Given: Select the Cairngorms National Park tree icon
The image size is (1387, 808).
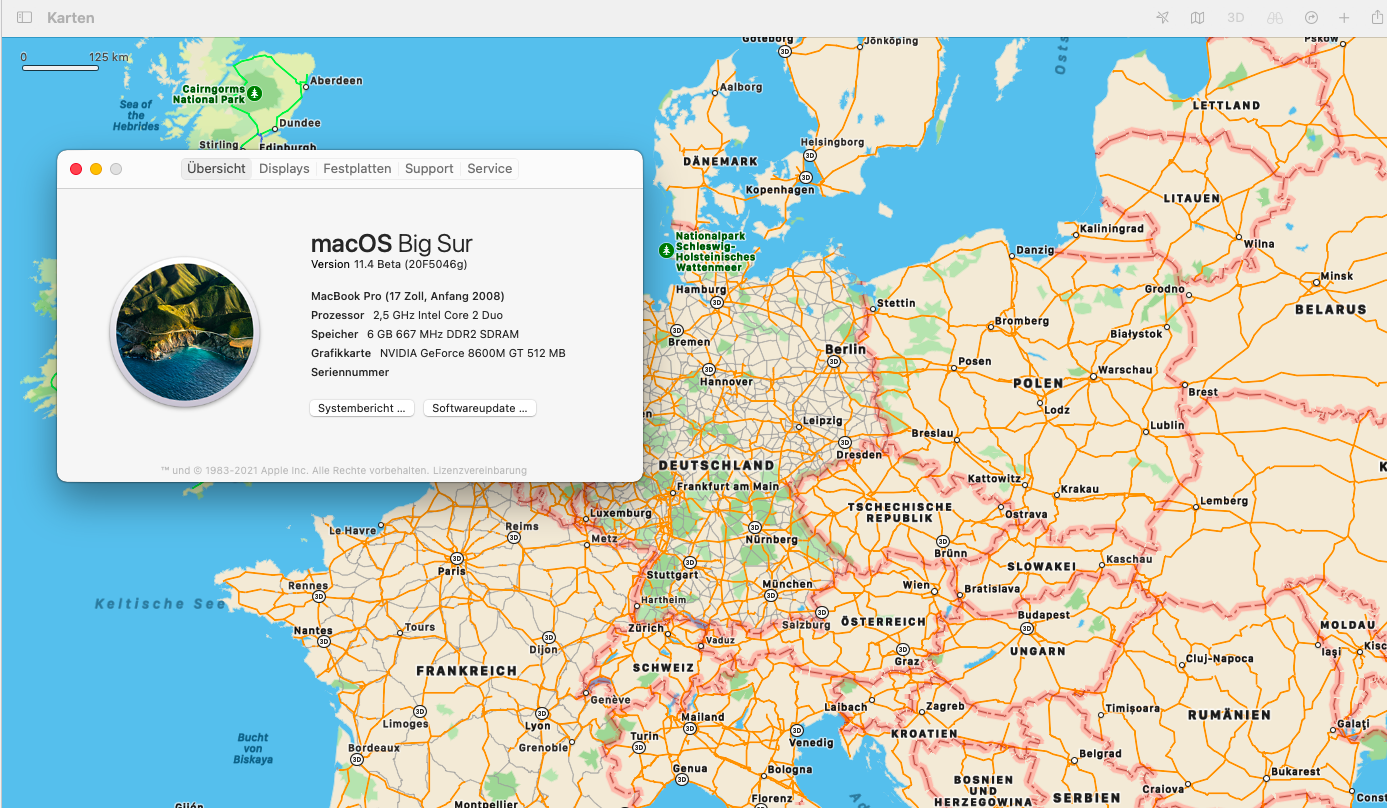Looking at the screenshot, I should pos(255,94).
